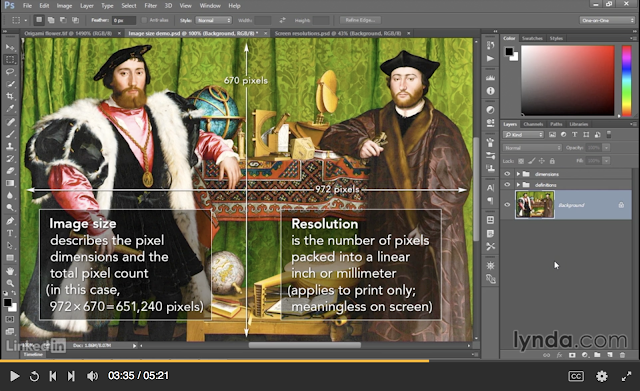Screen dimensions: 640x391
Task: Click the closed captions CC icon
Action: tap(576, 376)
